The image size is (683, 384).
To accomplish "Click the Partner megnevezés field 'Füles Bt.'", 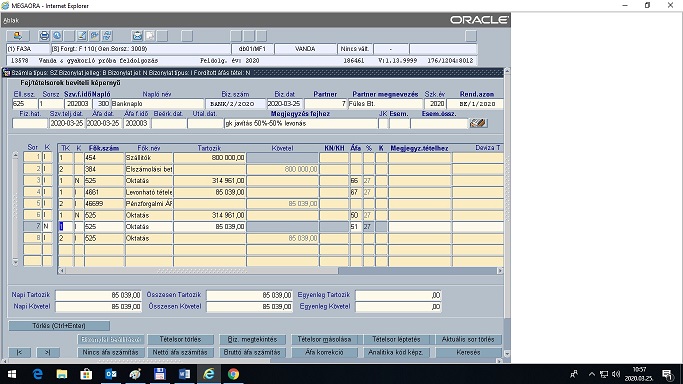I will coord(385,104).
